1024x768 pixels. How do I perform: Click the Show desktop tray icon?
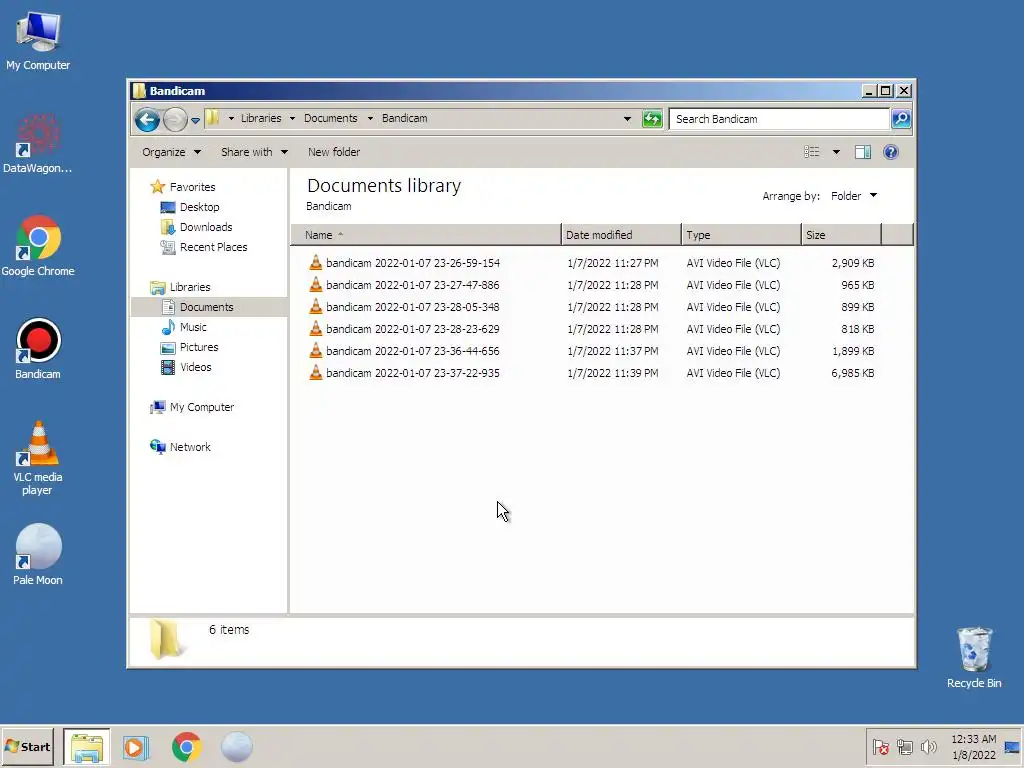[x=1012, y=747]
